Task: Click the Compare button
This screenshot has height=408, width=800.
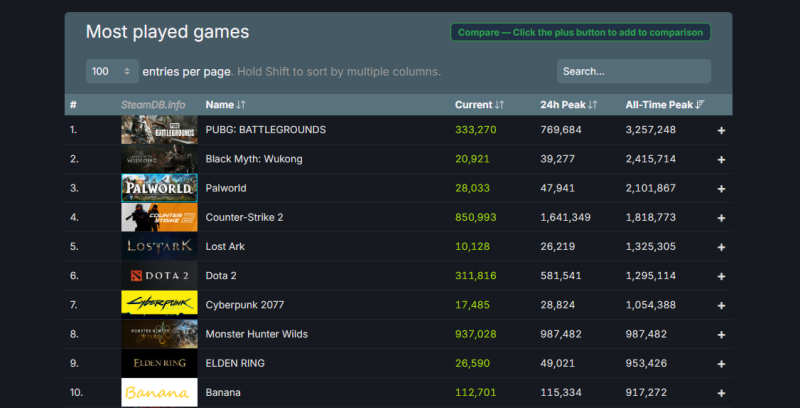Action: tap(580, 32)
